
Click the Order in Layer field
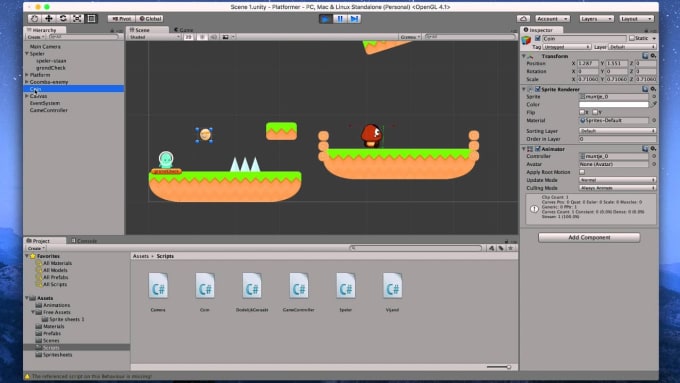click(x=618, y=139)
